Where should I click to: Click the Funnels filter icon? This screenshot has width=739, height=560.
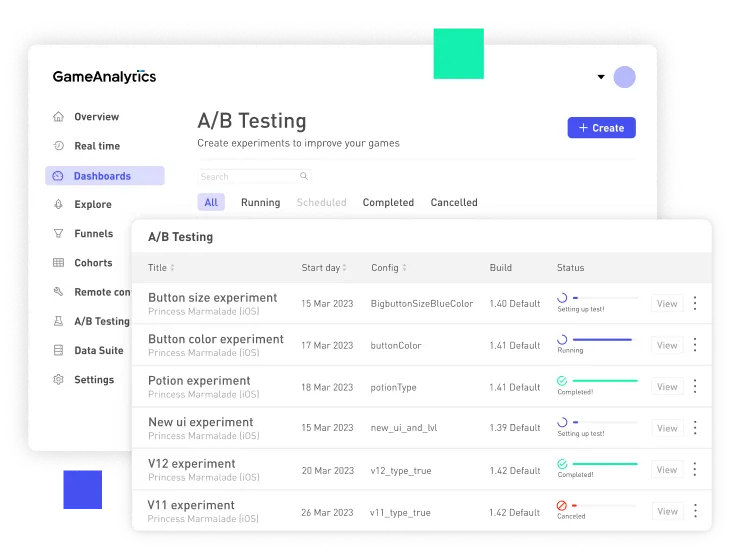[58, 234]
